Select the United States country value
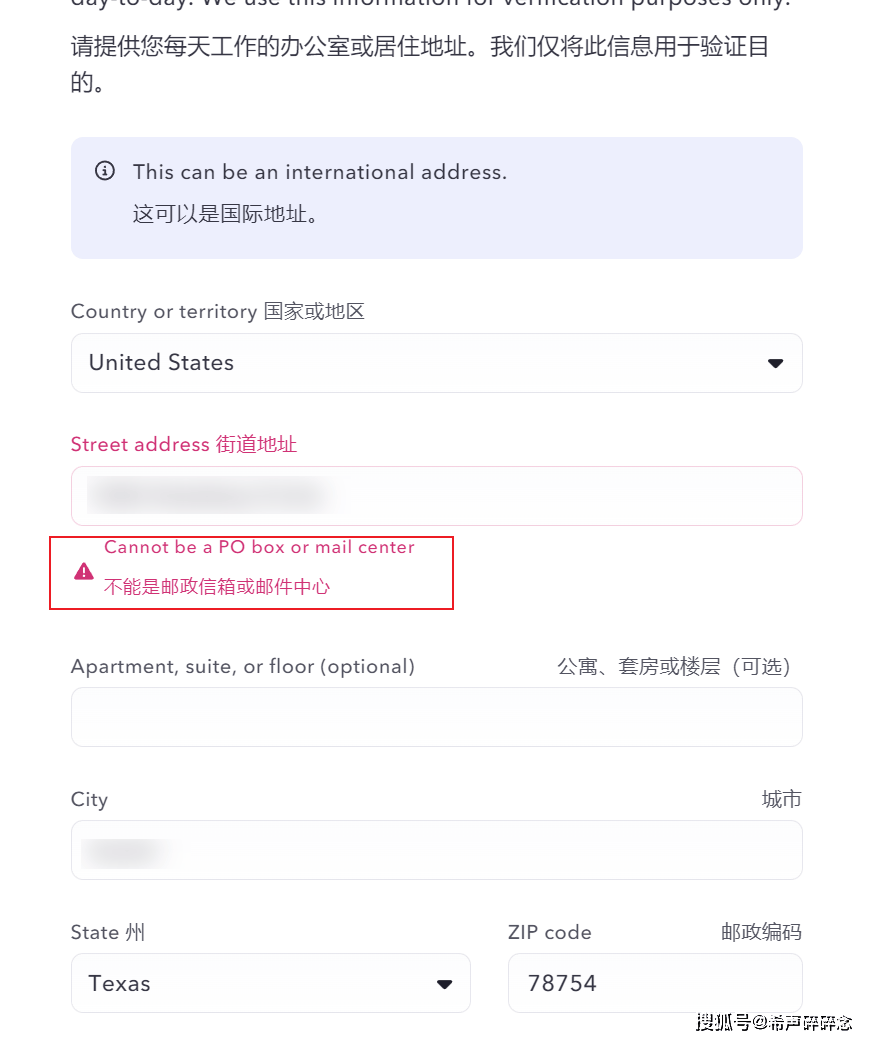This screenshot has height=1041, width=871. click(x=162, y=363)
